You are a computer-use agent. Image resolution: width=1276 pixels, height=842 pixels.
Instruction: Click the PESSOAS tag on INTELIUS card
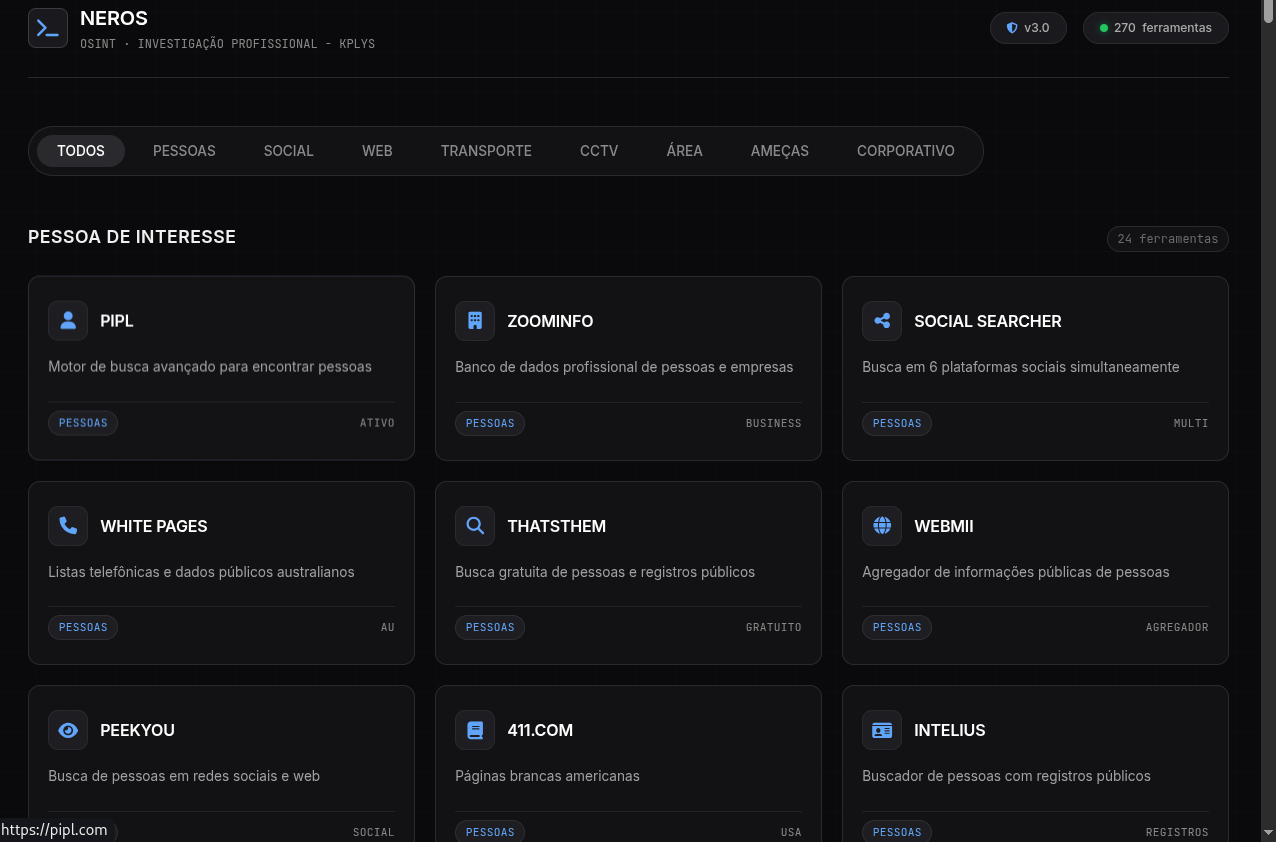pyautogui.click(x=897, y=832)
